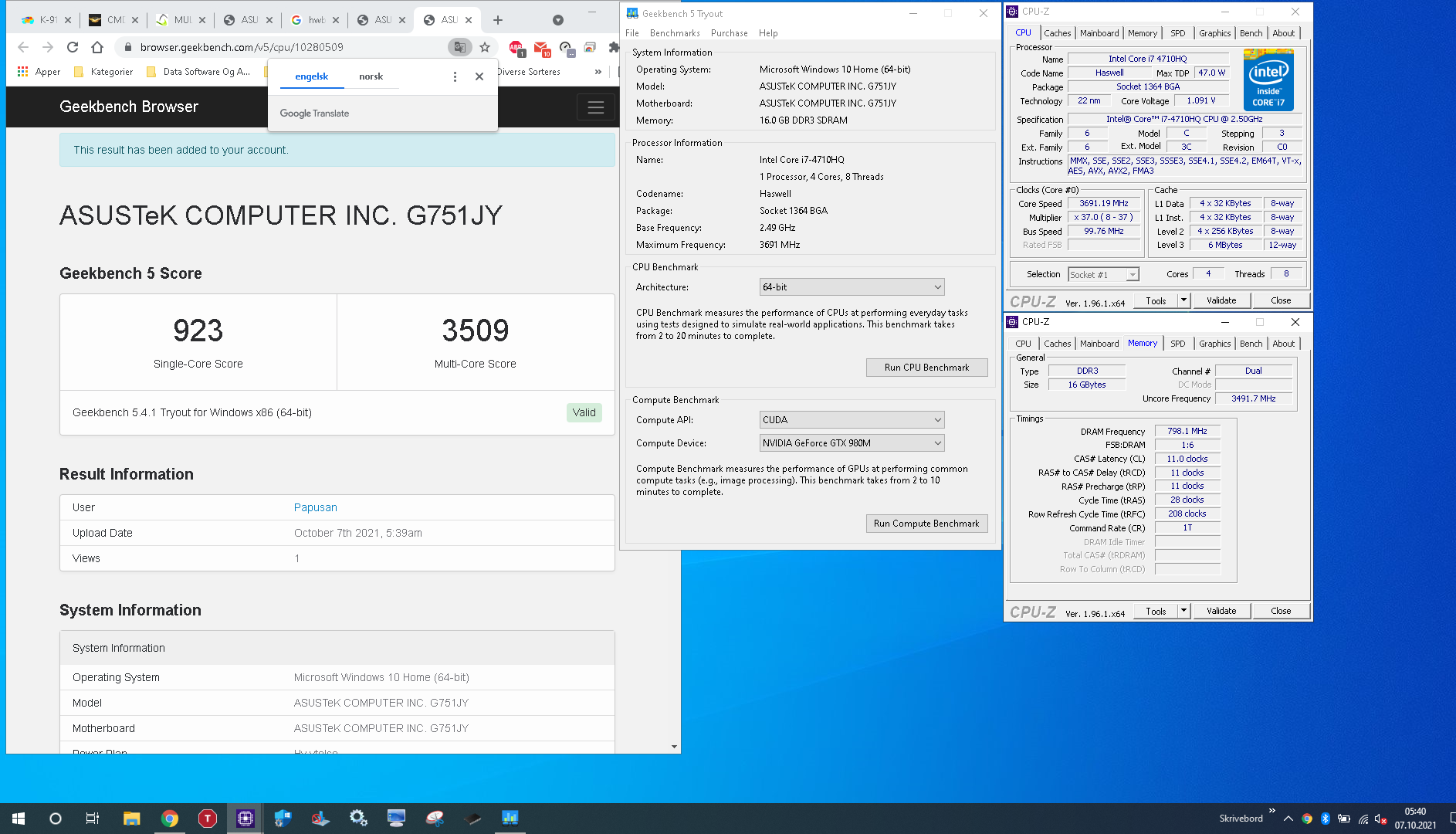
Task: Open the Papusan user profile link
Action: pyautogui.click(x=316, y=507)
